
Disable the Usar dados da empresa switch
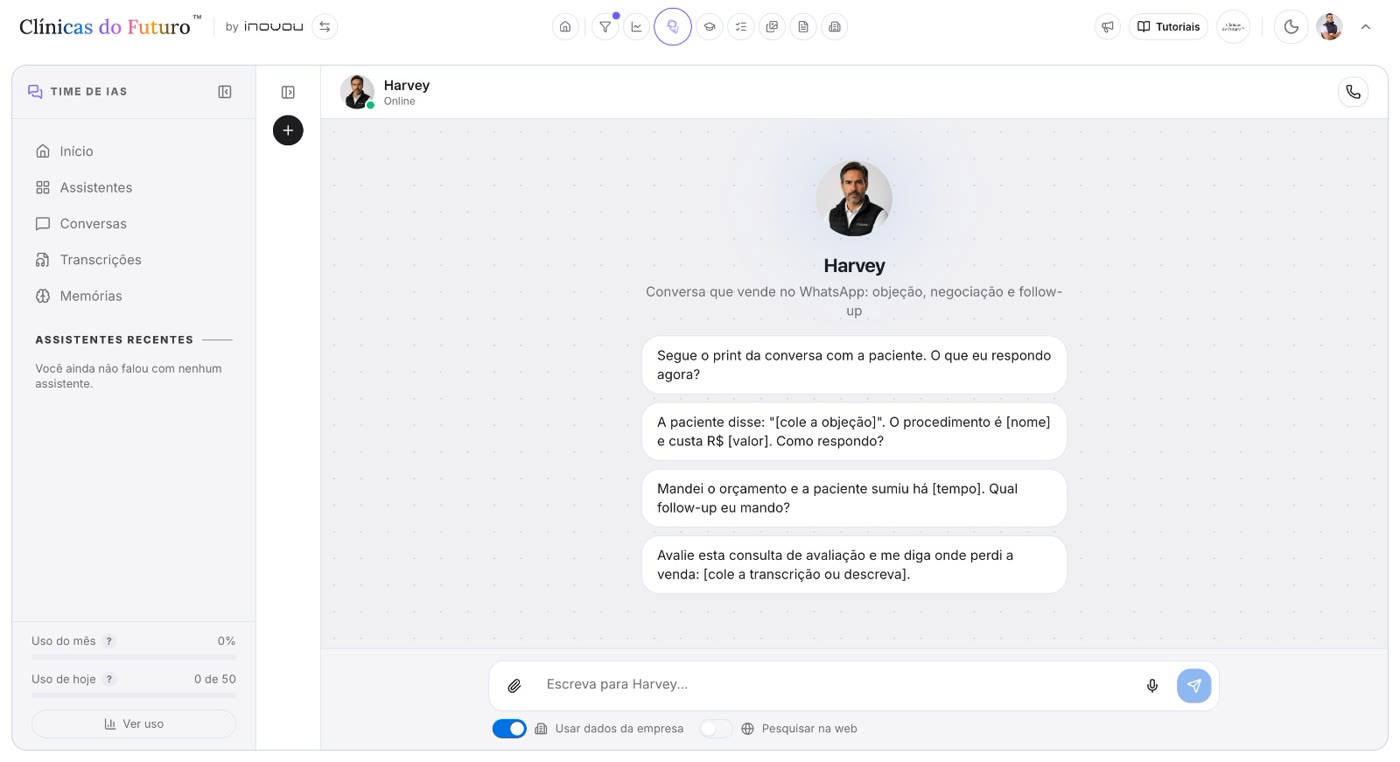coord(509,729)
